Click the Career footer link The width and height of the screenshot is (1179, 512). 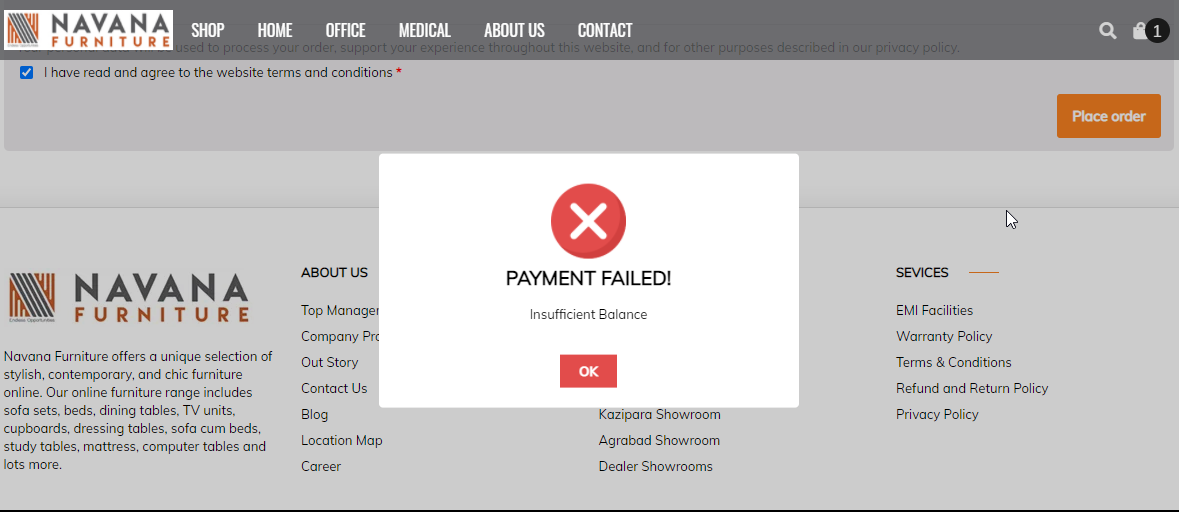coord(321,466)
